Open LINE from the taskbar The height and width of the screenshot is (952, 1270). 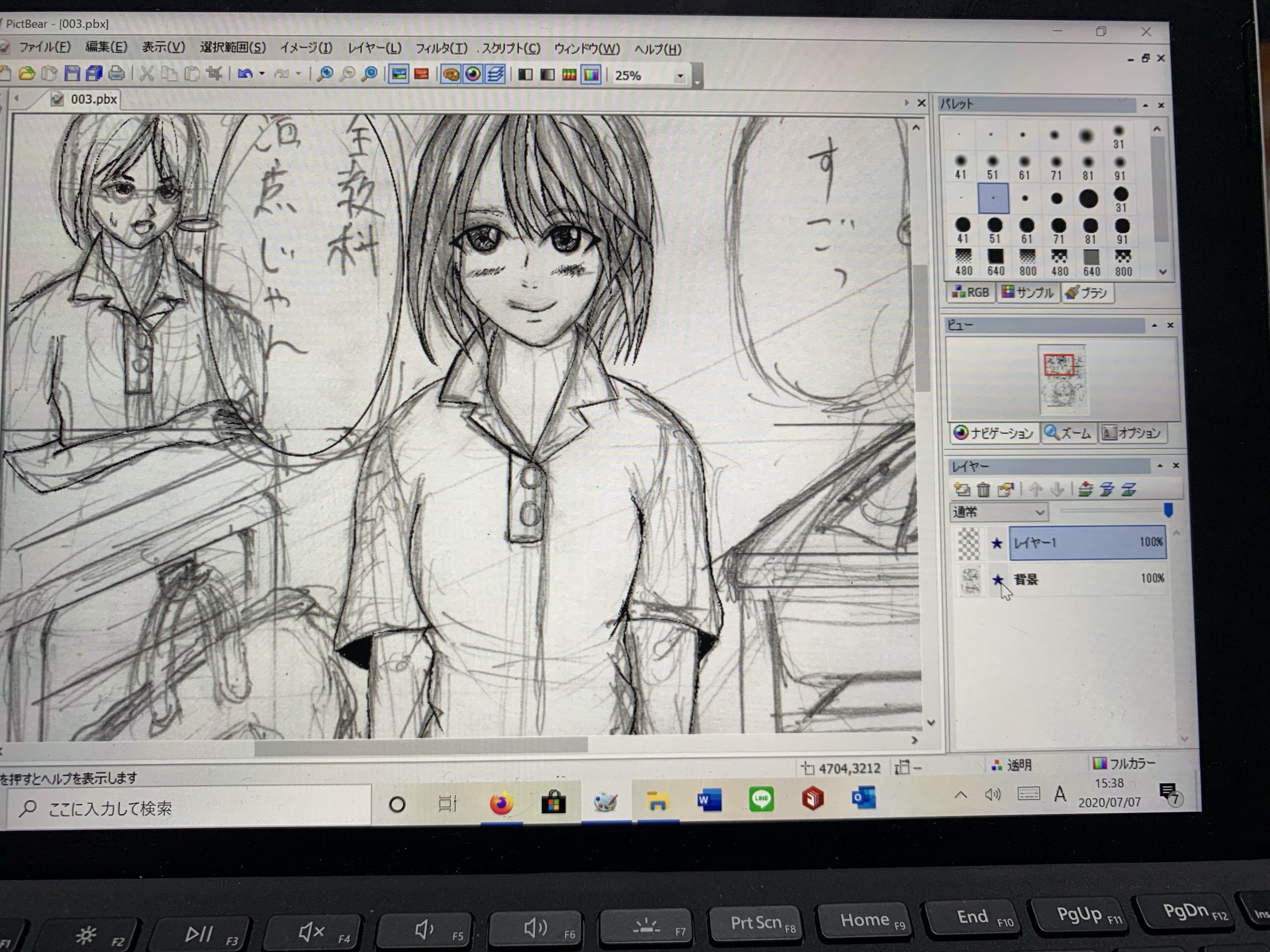point(761,799)
